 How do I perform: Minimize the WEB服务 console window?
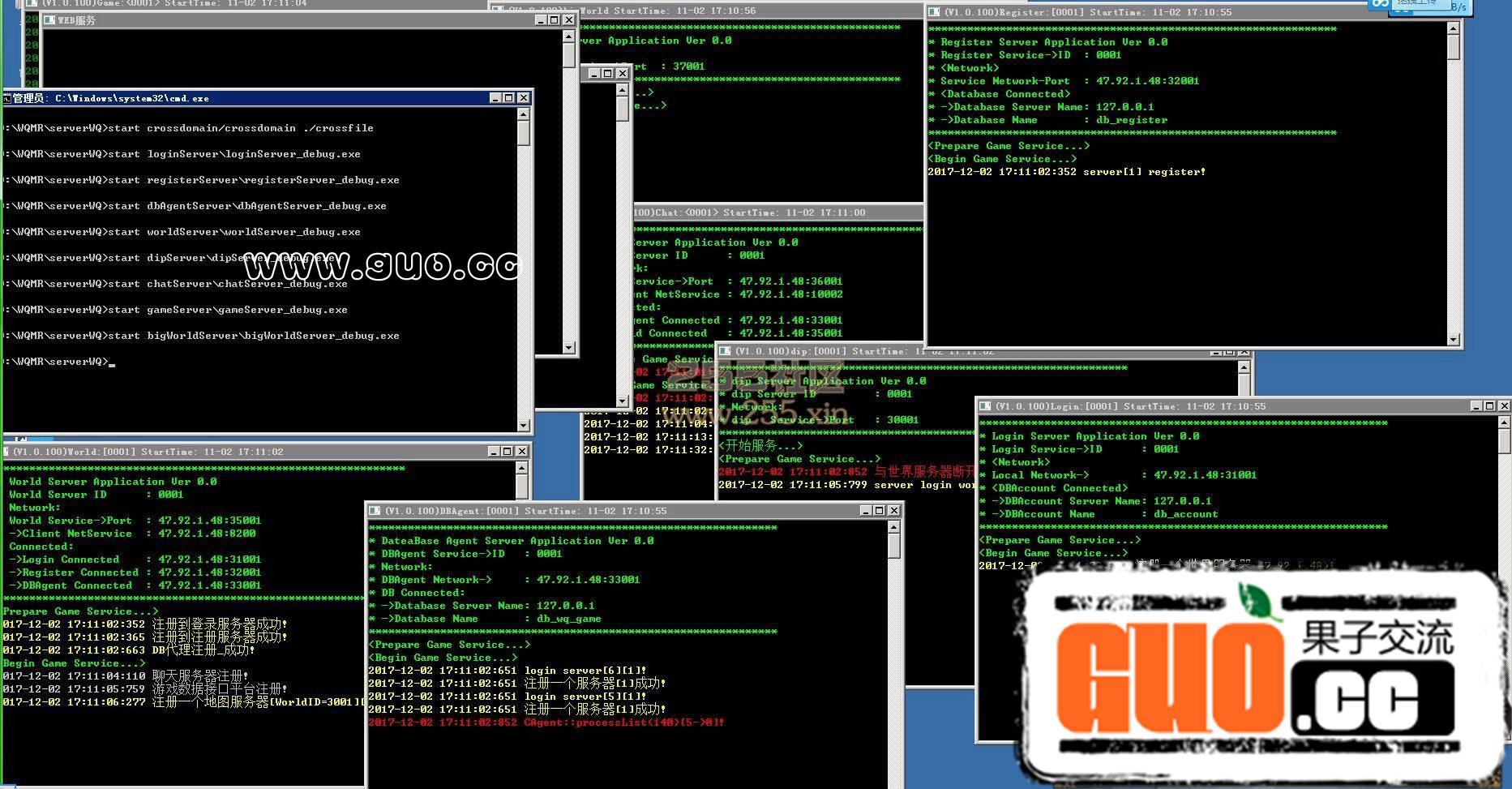coord(541,20)
